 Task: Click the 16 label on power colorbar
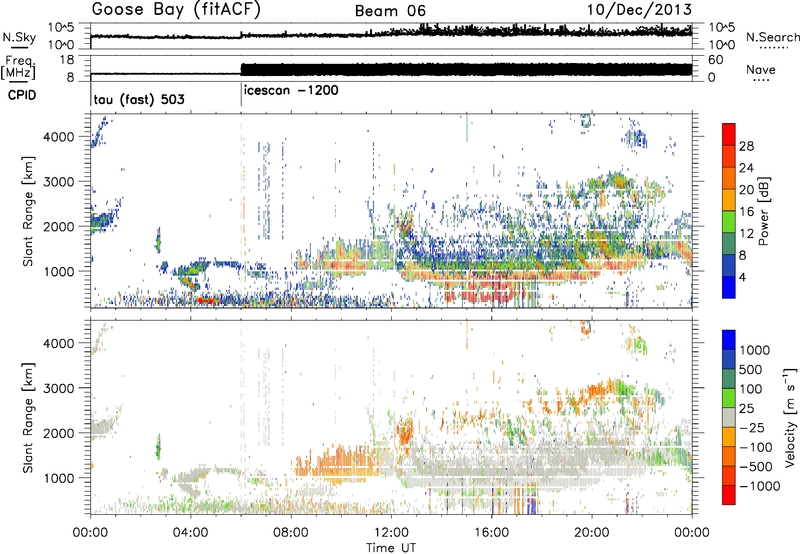point(746,212)
